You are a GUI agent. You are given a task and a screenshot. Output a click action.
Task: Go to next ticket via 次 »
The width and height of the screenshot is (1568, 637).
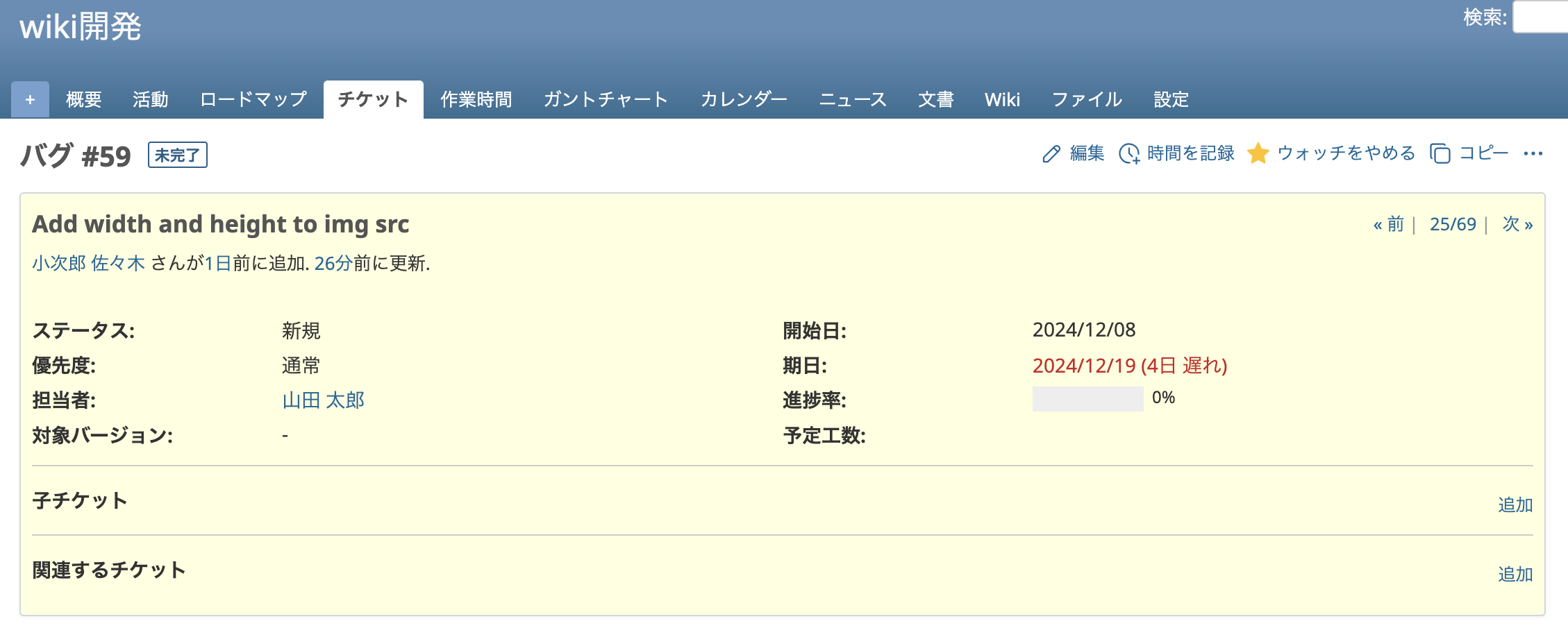point(1518,224)
